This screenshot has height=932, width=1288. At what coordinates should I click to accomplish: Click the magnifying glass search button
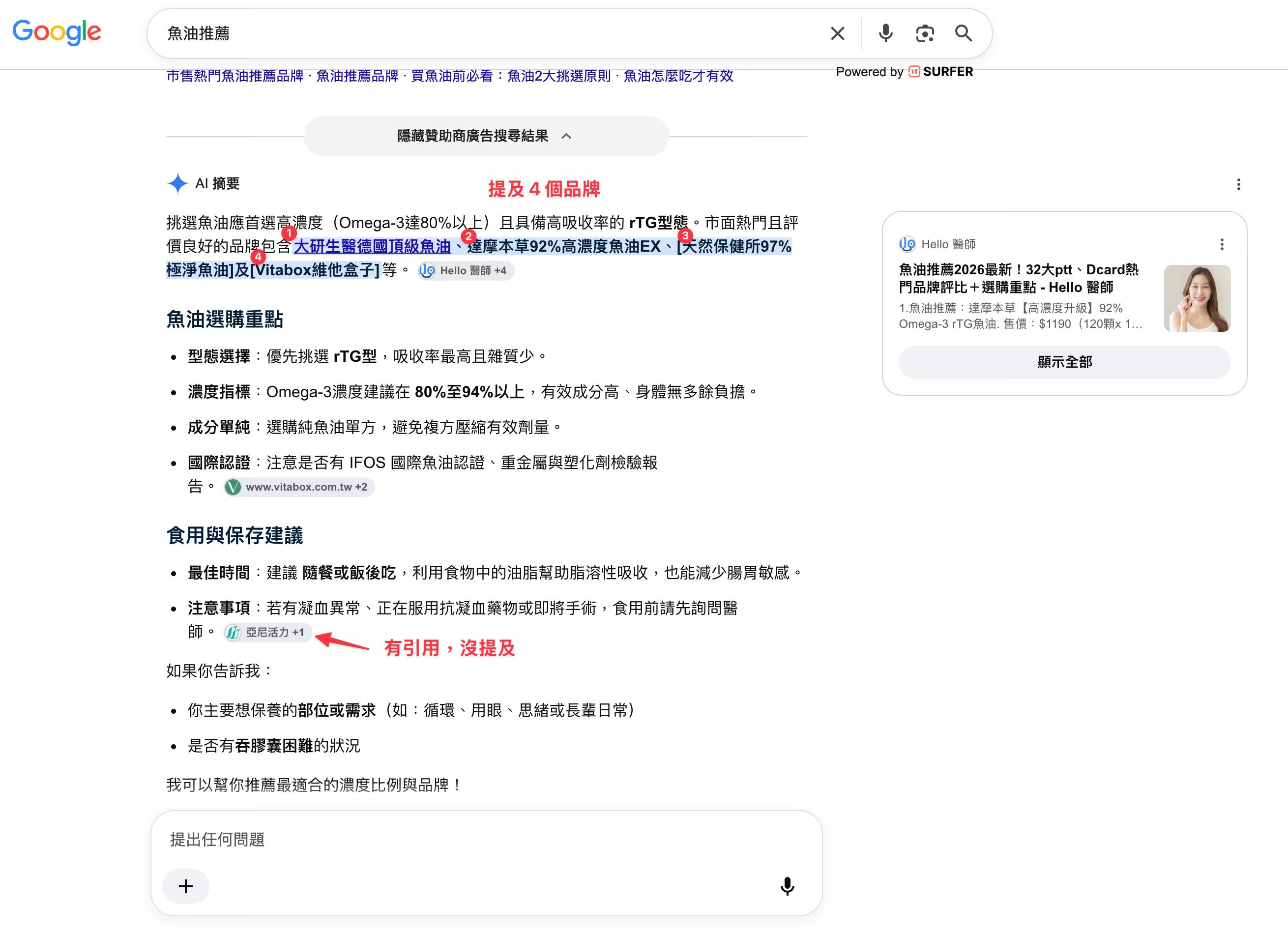[964, 33]
